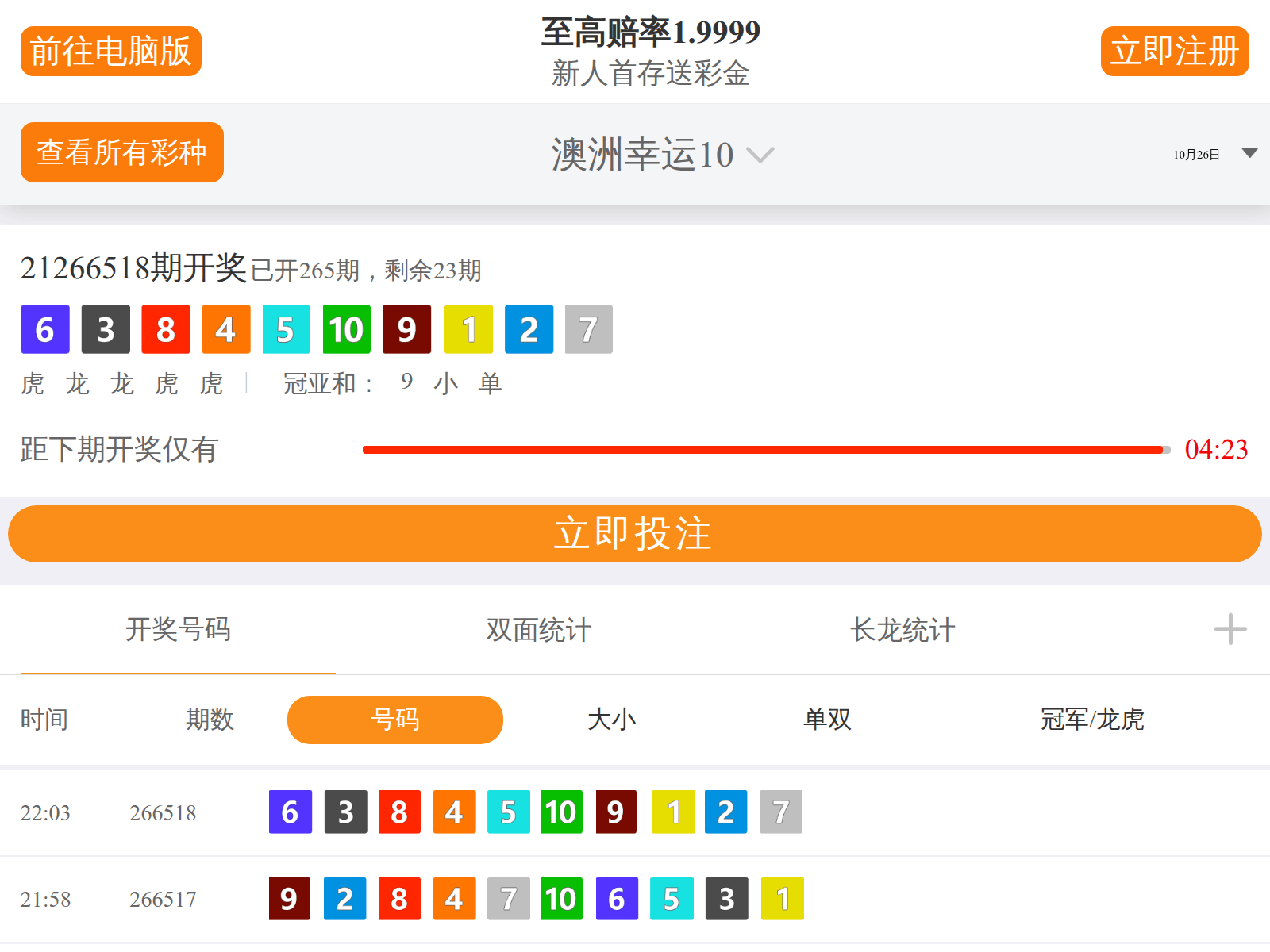
Task: Open the 长龙统计 tab
Action: (x=901, y=630)
